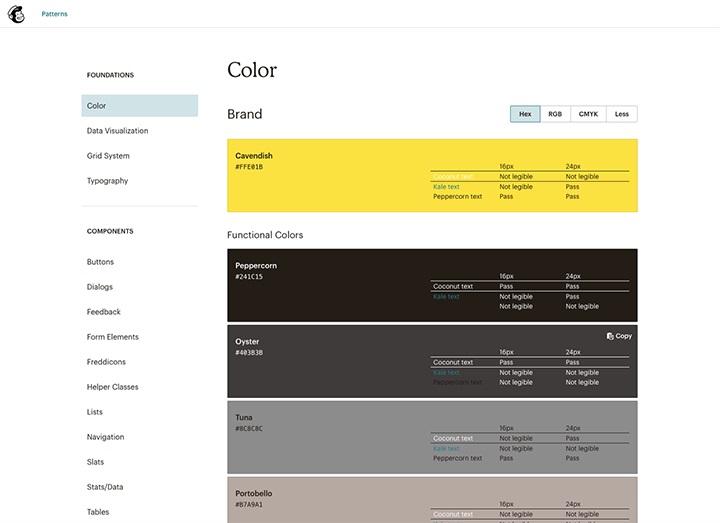Screen dimensions: 720x523
Task: Open the Stats/Data component page
Action: [105, 487]
